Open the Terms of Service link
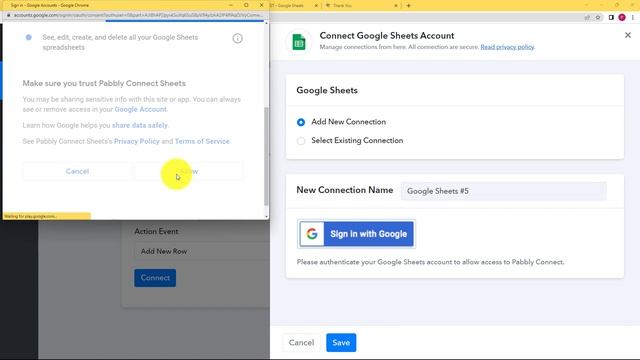This screenshot has height=360, width=640. point(202,141)
